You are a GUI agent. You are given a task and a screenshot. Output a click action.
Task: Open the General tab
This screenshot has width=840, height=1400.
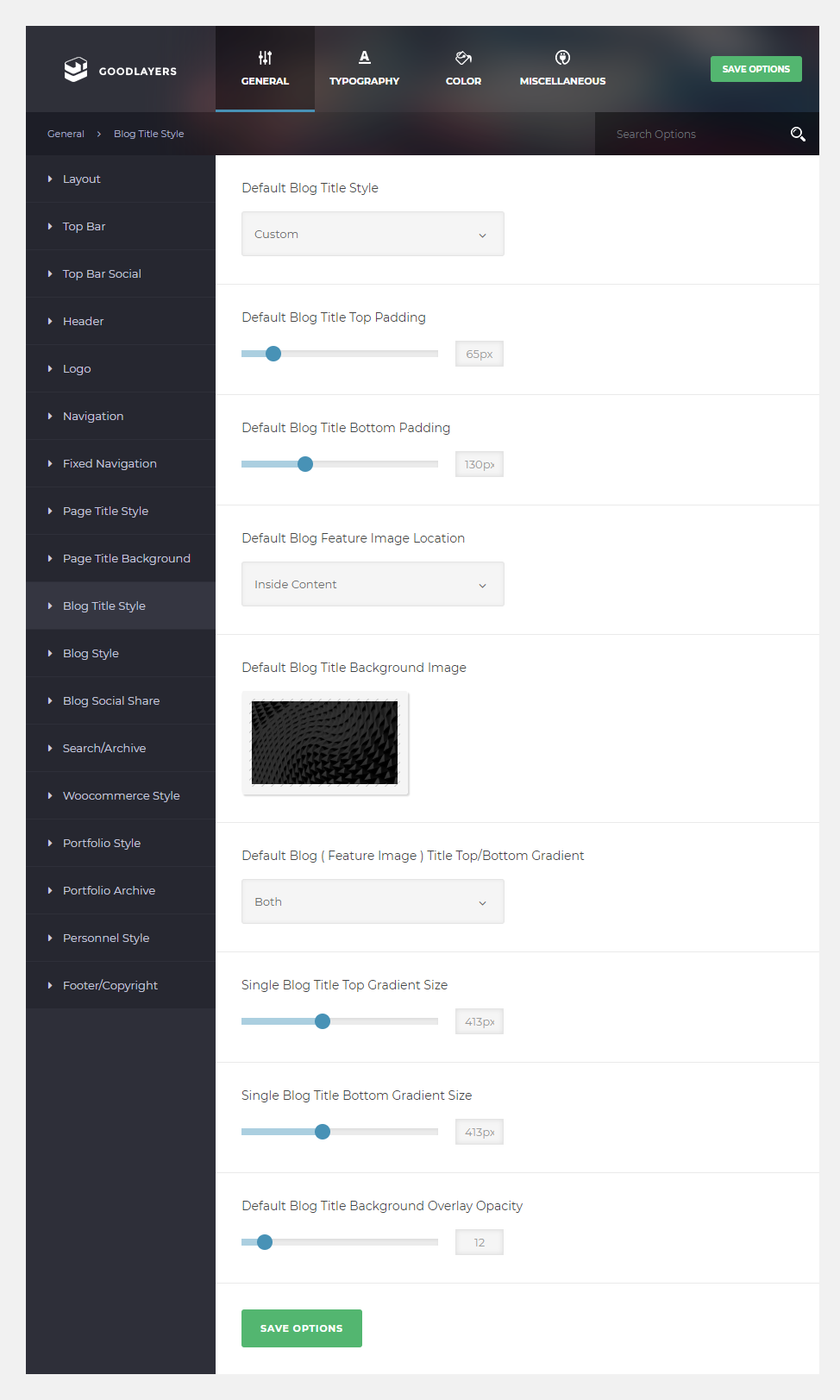coord(265,69)
